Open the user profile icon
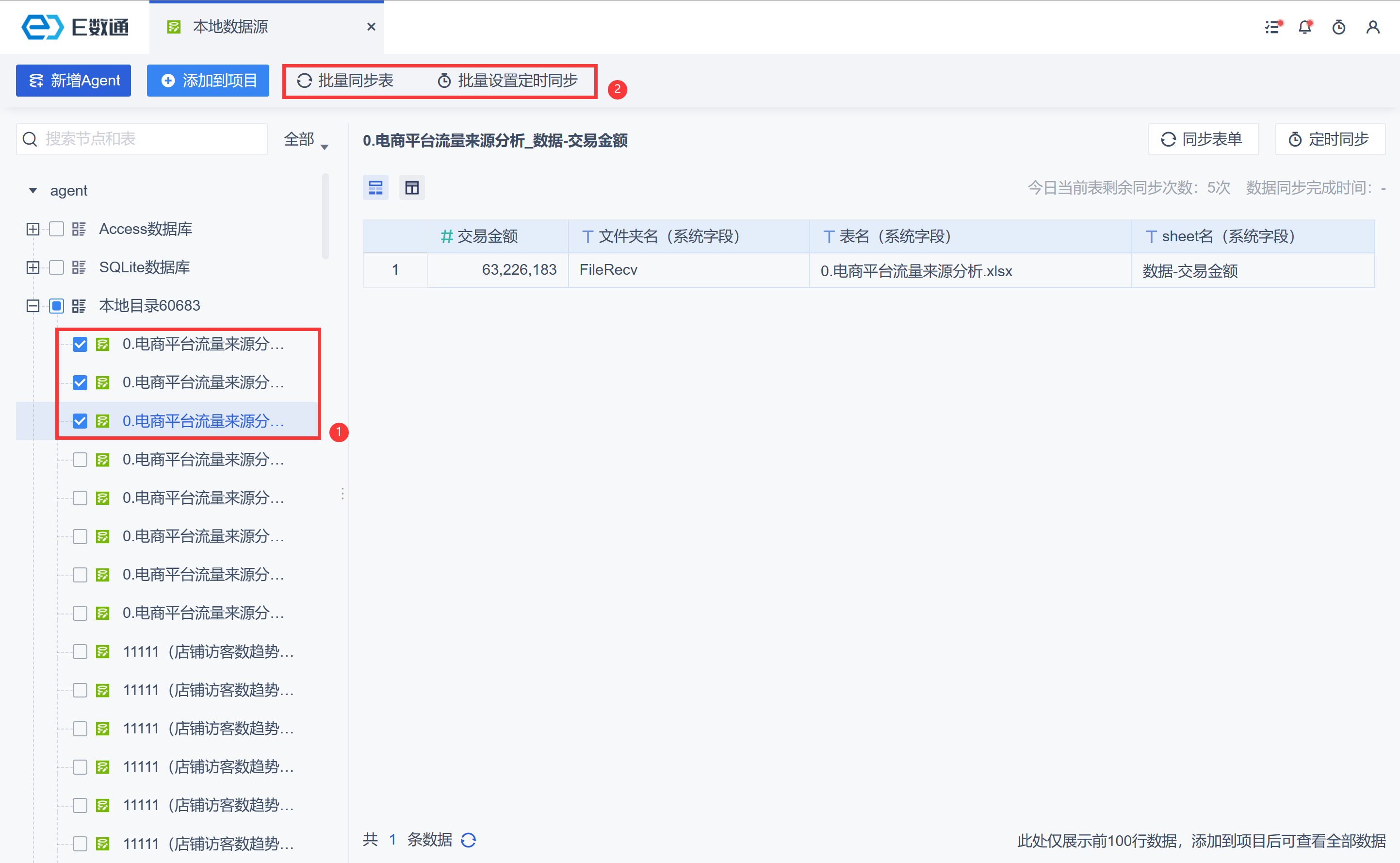 [x=1373, y=27]
